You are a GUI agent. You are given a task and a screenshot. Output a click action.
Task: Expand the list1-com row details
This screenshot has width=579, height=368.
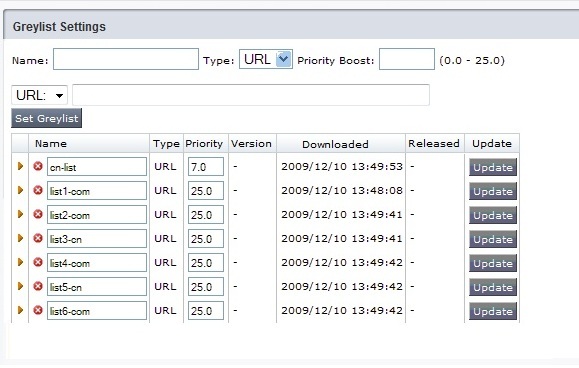click(20, 190)
